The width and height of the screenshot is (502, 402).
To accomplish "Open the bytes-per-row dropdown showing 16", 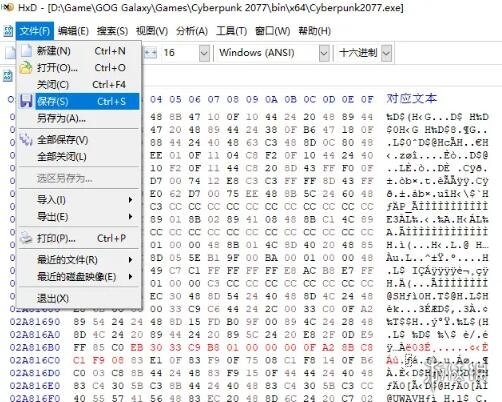I will pos(204,53).
